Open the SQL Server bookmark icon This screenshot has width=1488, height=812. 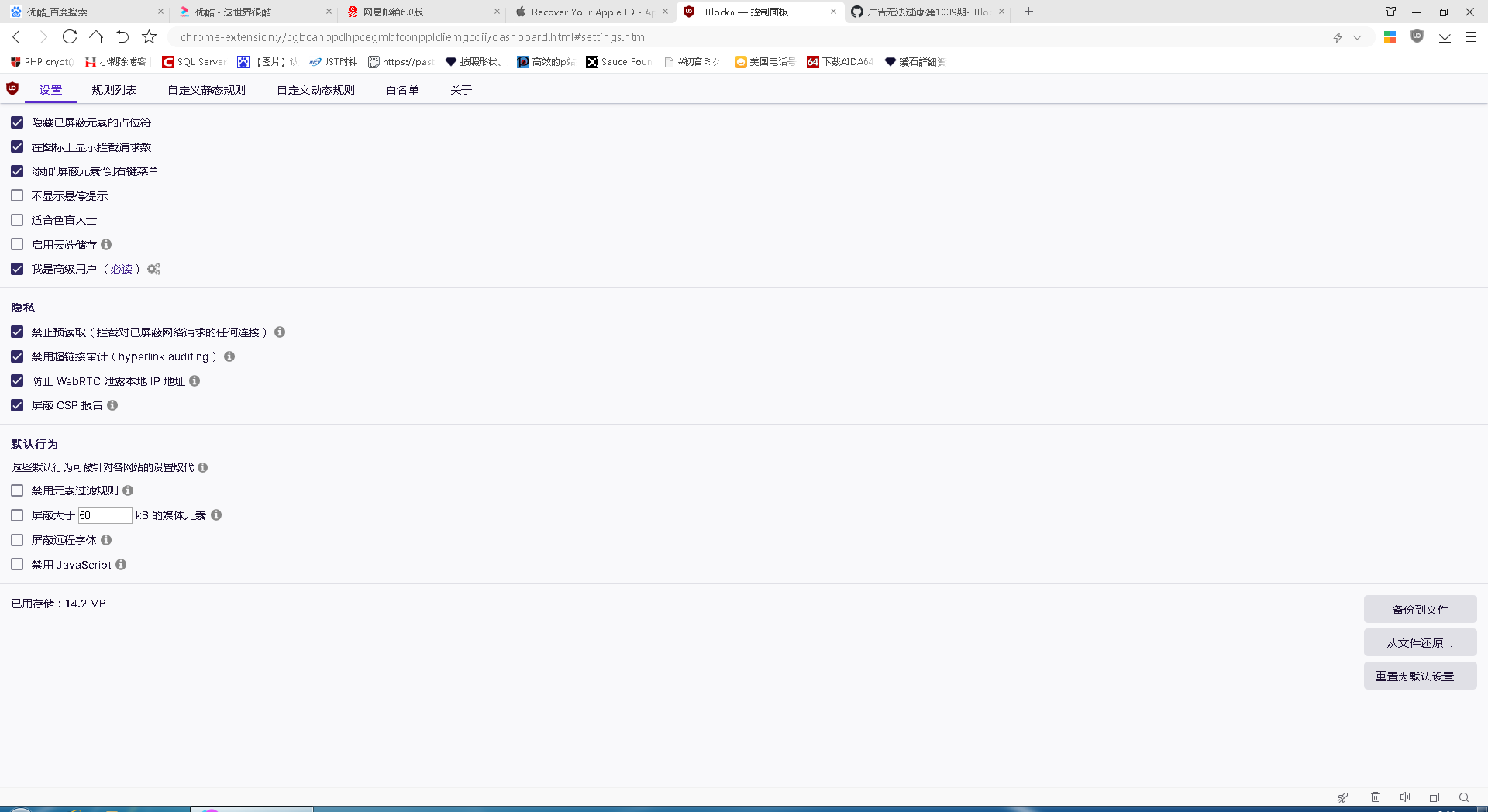tap(167, 62)
